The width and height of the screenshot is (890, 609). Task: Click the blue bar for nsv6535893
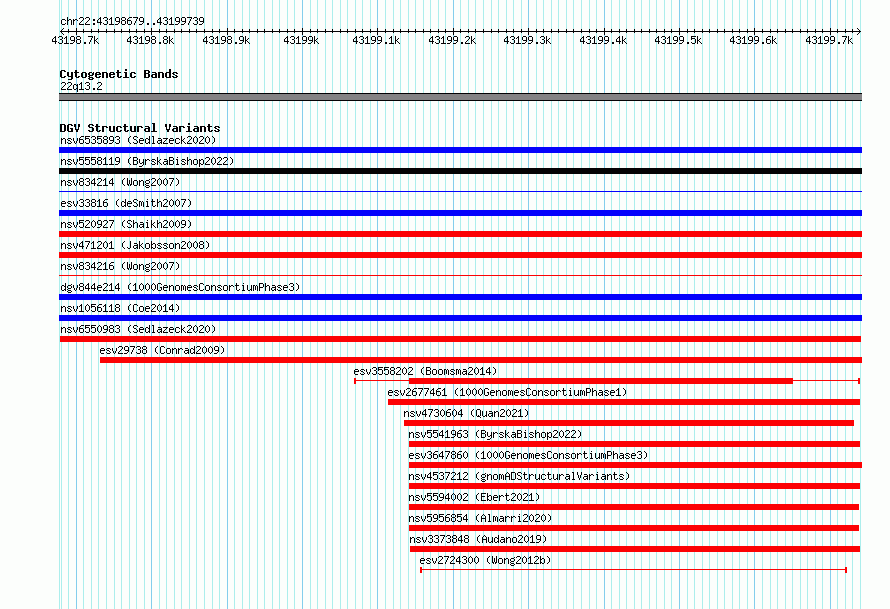(x=460, y=150)
